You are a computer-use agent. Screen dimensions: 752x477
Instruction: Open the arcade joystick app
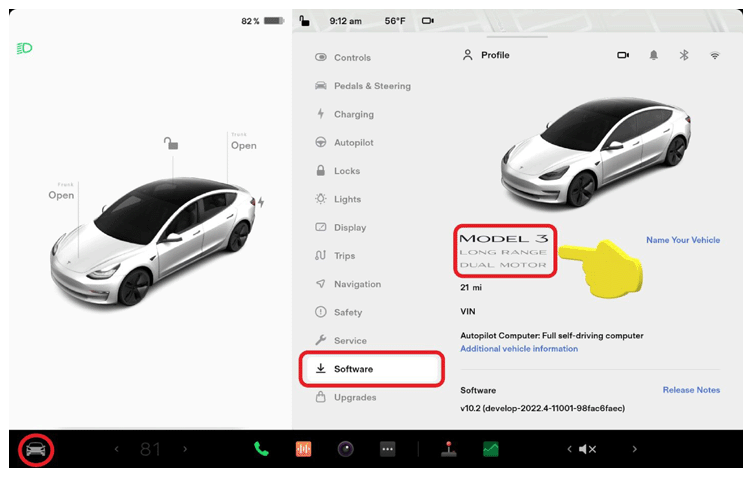[448, 449]
